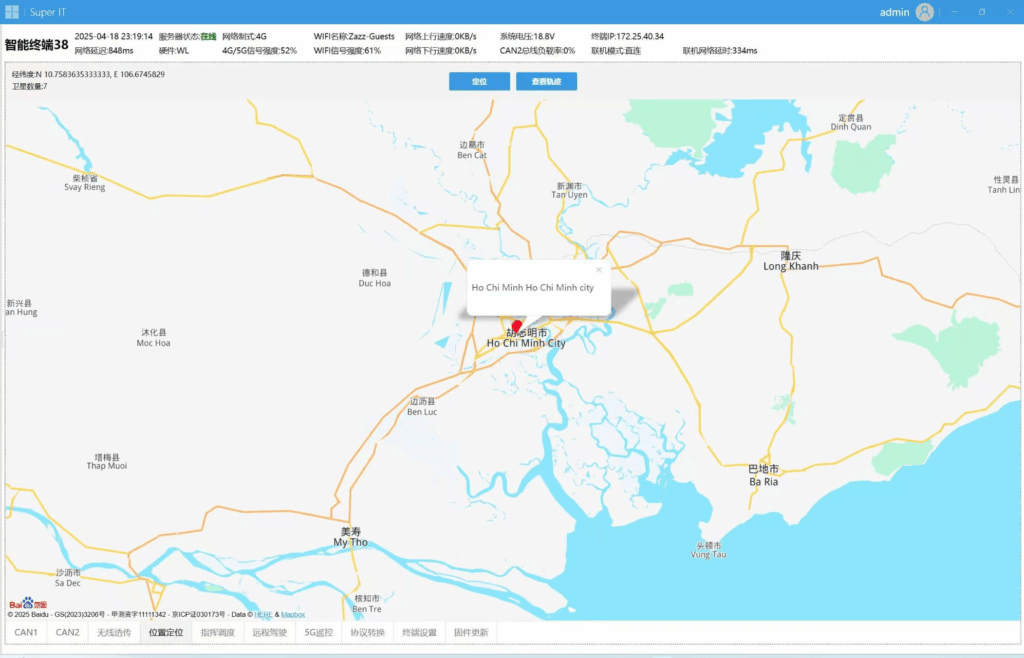Click the Baidu map logo
Image resolution: width=1024 pixels, height=658 pixels.
point(28,604)
